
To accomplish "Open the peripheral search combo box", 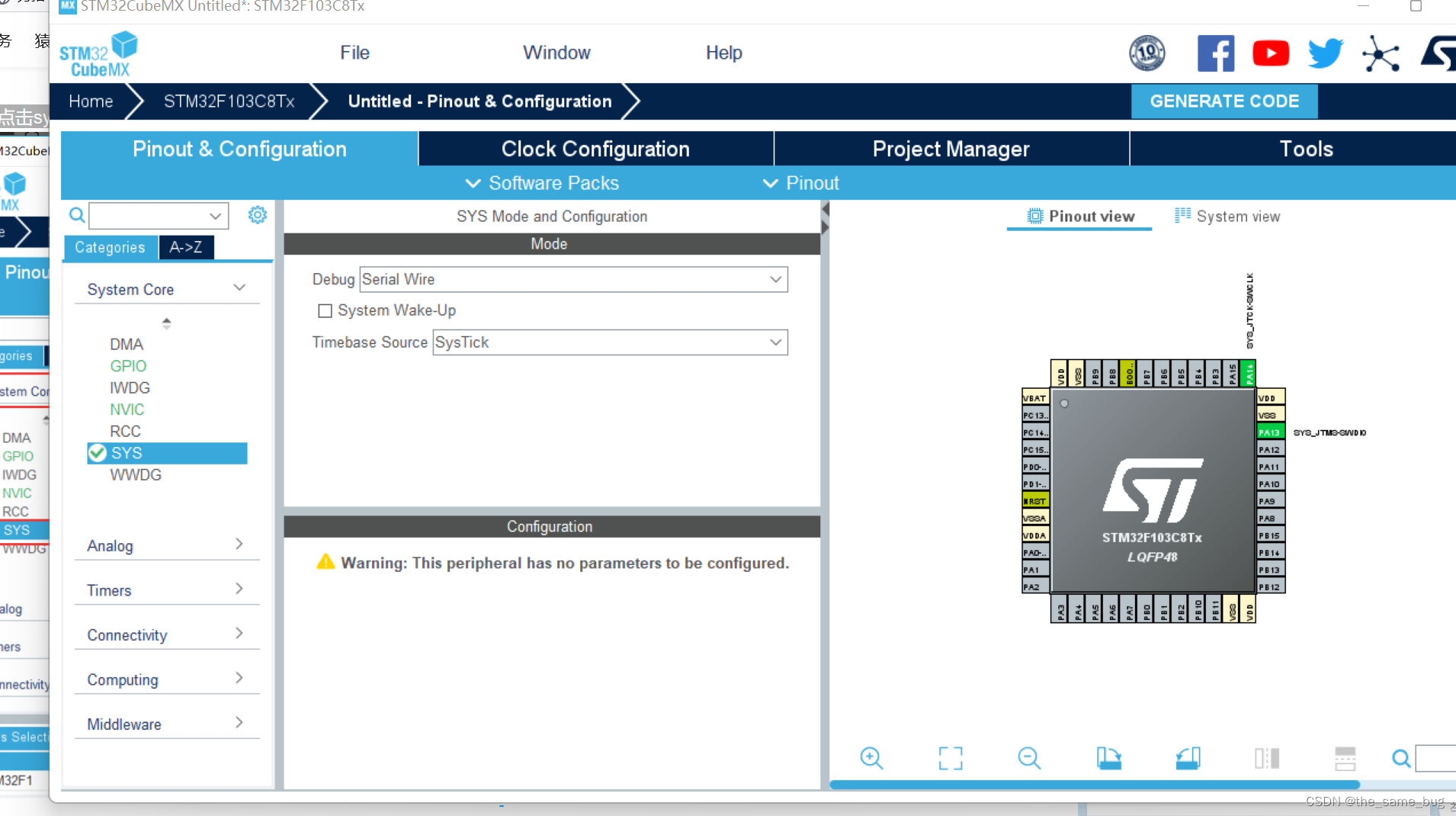I will pos(159,216).
